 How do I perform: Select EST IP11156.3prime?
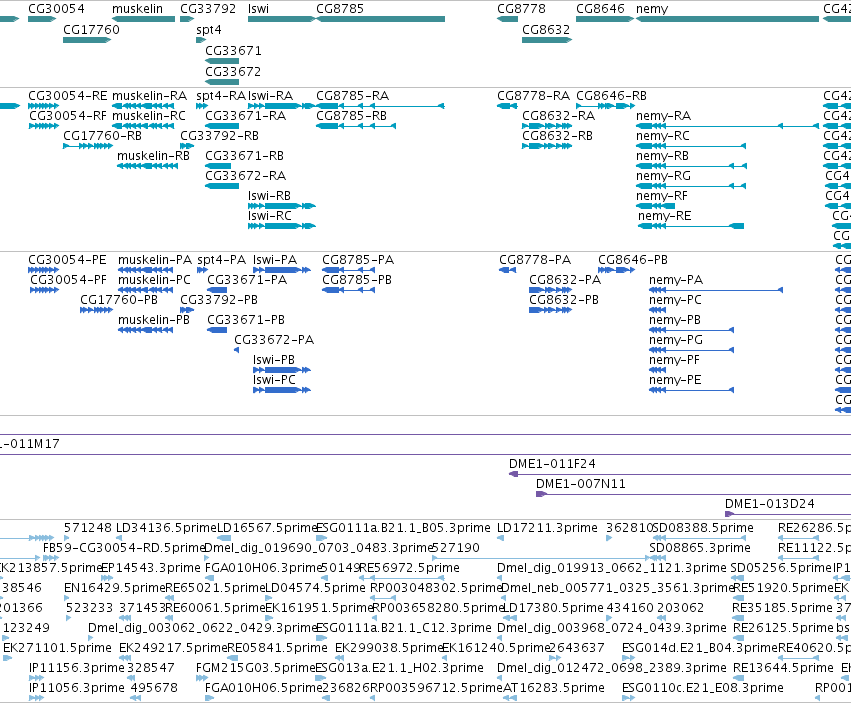(x=36, y=678)
